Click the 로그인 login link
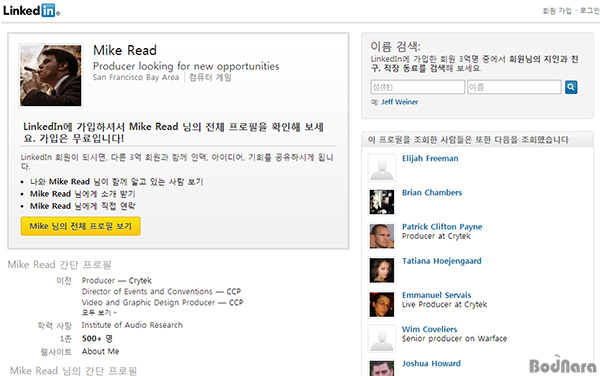This screenshot has height=376, width=600. tap(589, 11)
